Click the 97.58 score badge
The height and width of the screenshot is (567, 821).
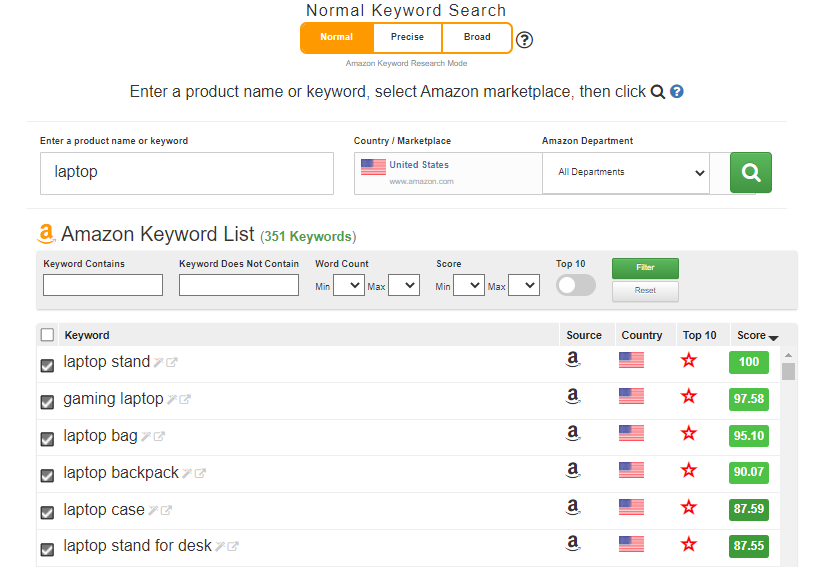pyautogui.click(x=749, y=399)
